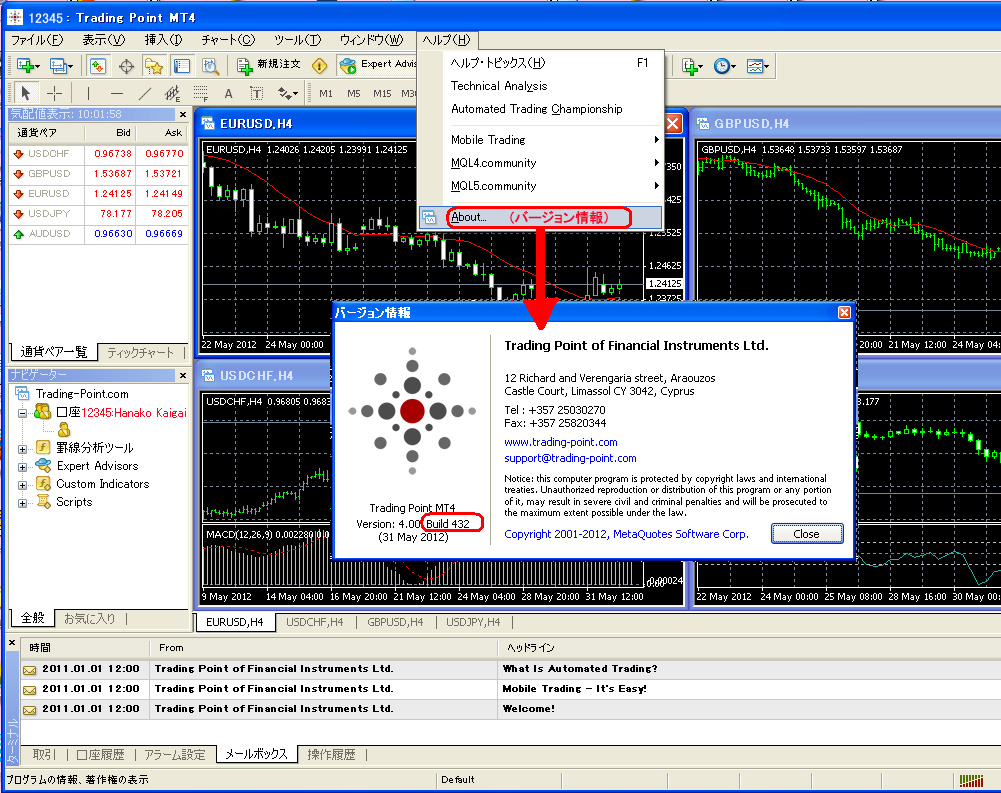
Task: Click the 新規注文 new order button
Action: point(268,64)
